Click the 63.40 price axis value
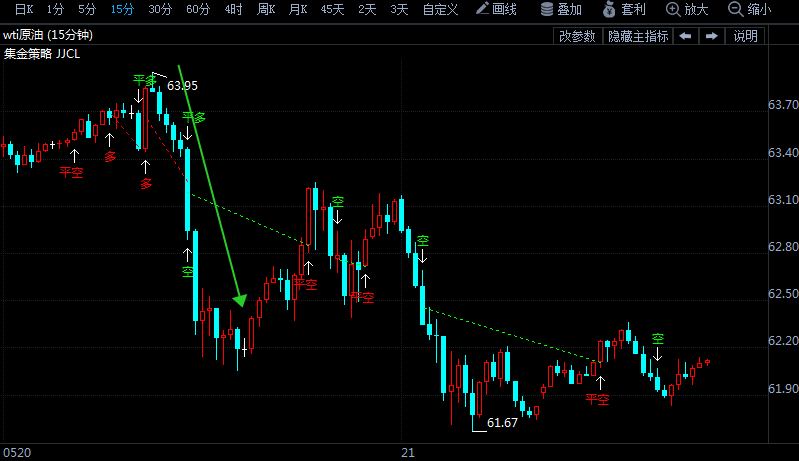Image resolution: width=799 pixels, height=461 pixels. pos(783,152)
